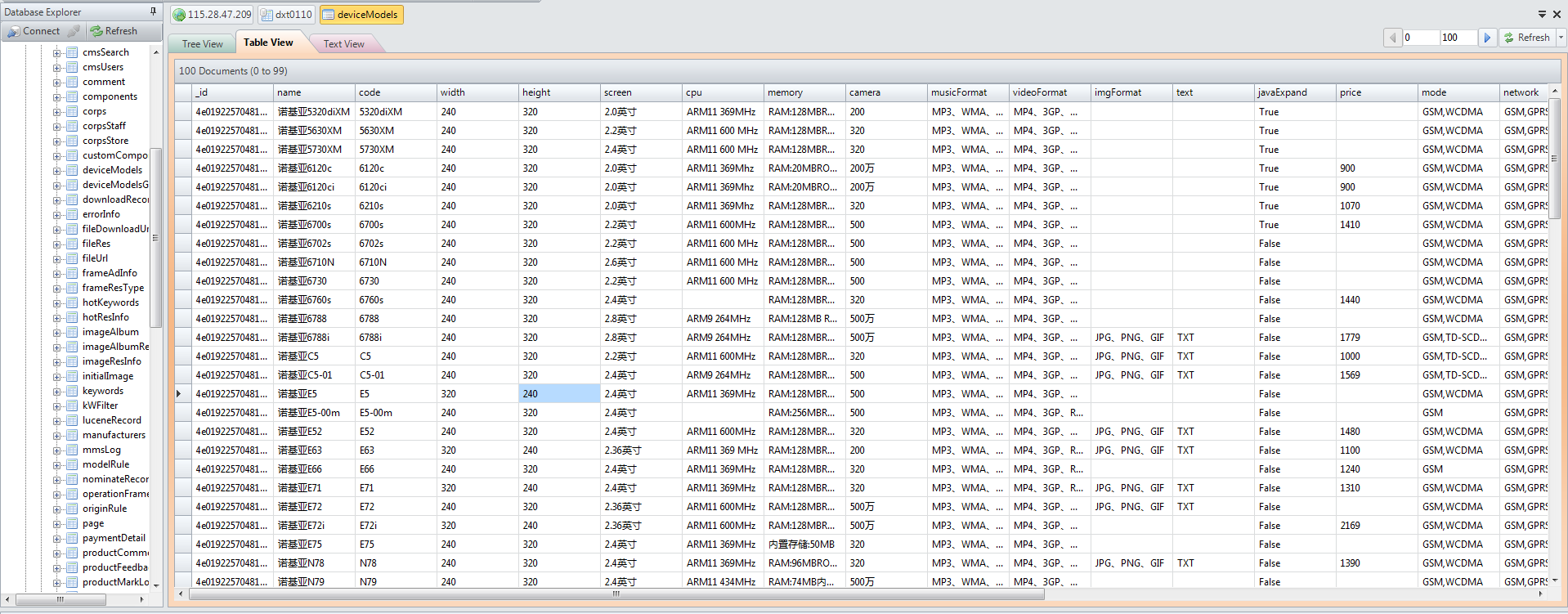Click code cell 5730XM
Screen dimensions: 1568x614
click(x=396, y=150)
